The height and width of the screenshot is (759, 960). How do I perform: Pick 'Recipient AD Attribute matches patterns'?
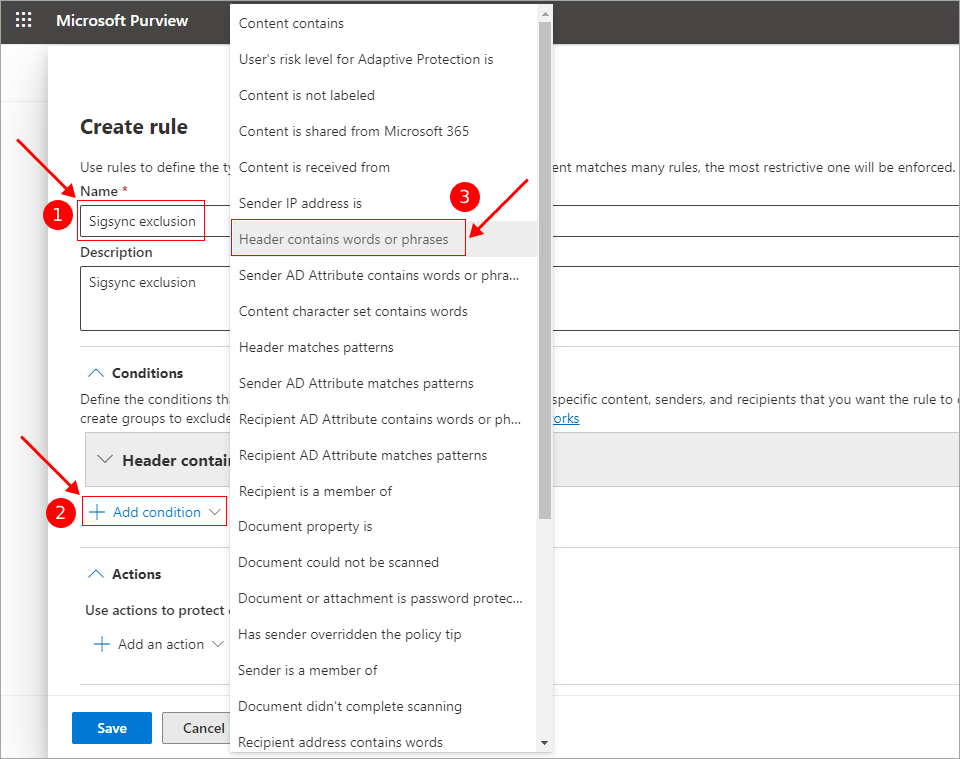(x=384, y=455)
